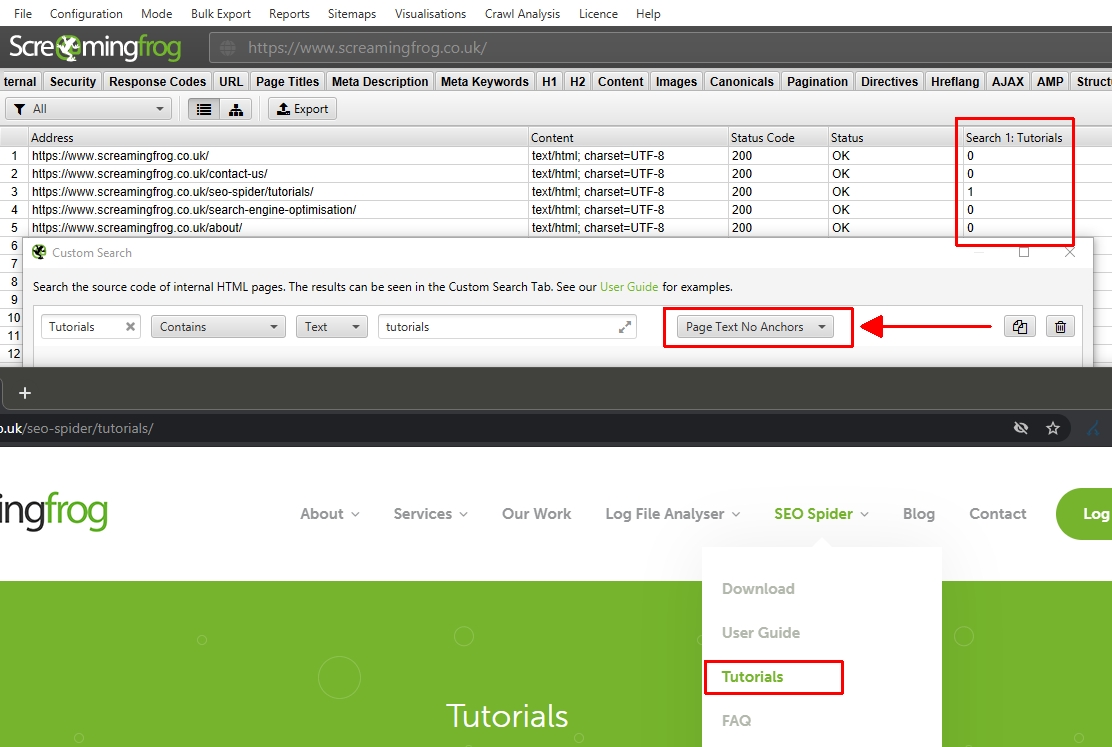Switch to the Content tab
1112x747 pixels.
pyautogui.click(x=621, y=82)
